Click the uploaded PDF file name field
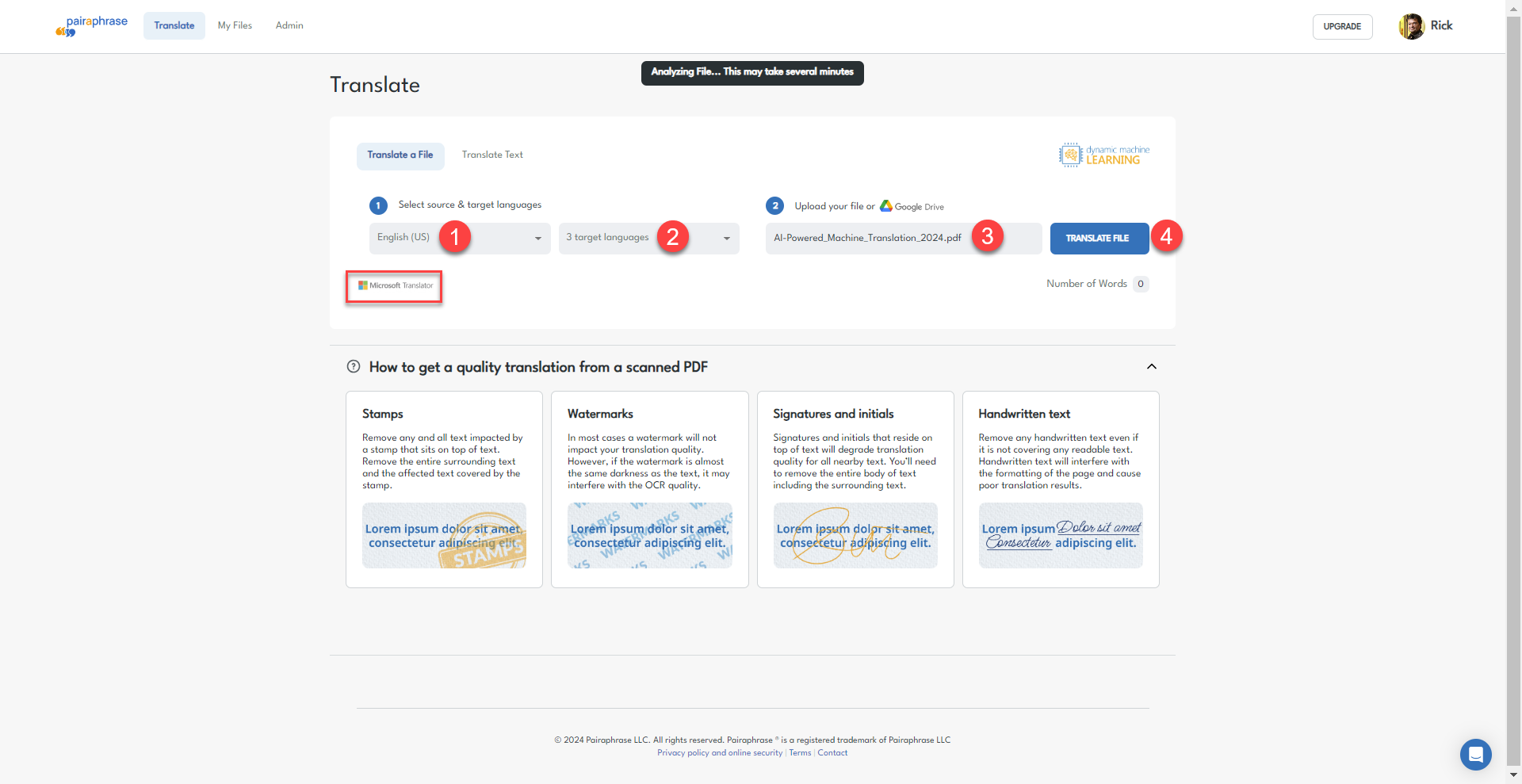This screenshot has width=1522, height=784. [x=904, y=238]
